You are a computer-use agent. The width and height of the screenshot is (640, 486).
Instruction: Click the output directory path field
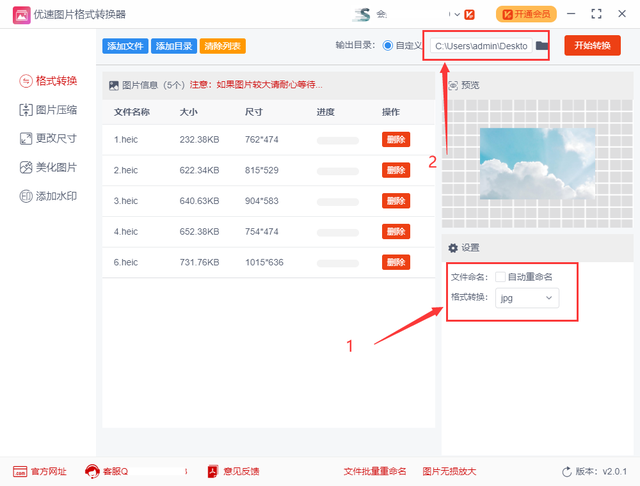point(481,46)
